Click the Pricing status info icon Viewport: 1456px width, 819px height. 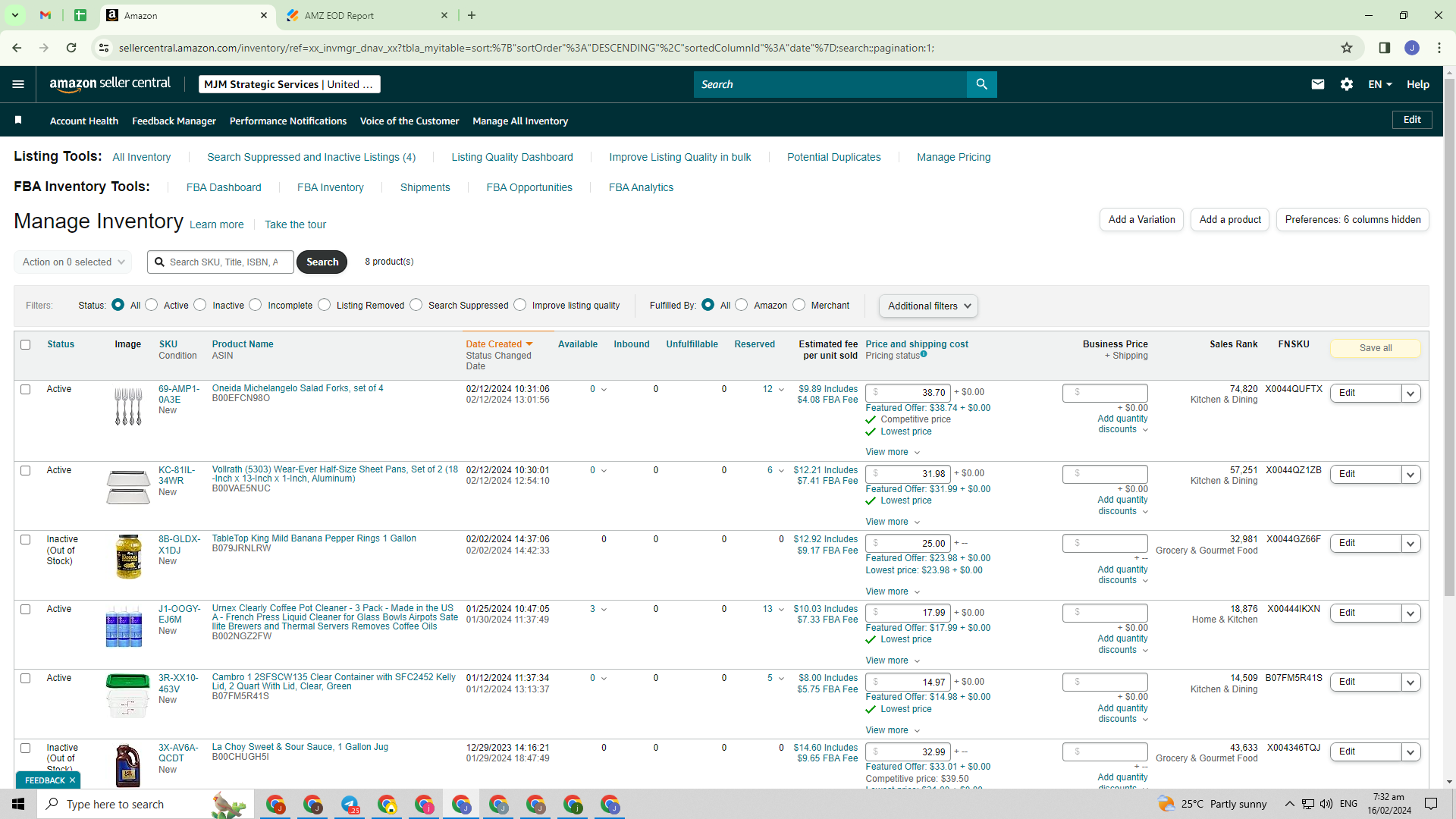924,354
